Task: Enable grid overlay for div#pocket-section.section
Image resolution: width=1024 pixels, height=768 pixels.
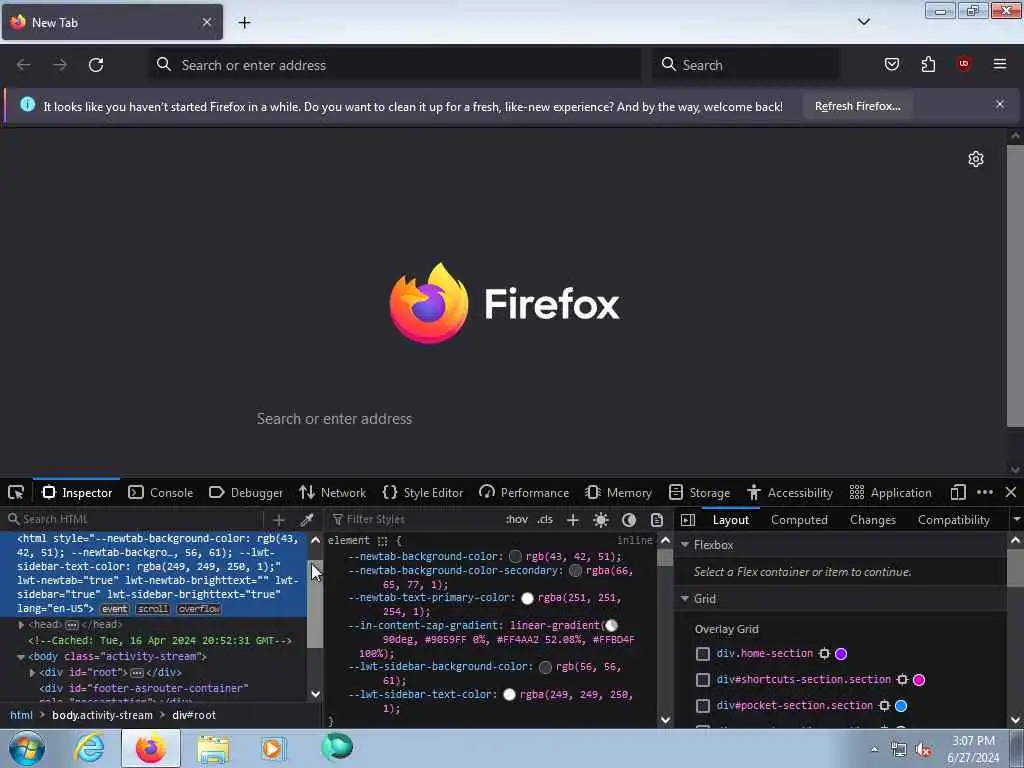Action: tap(703, 706)
